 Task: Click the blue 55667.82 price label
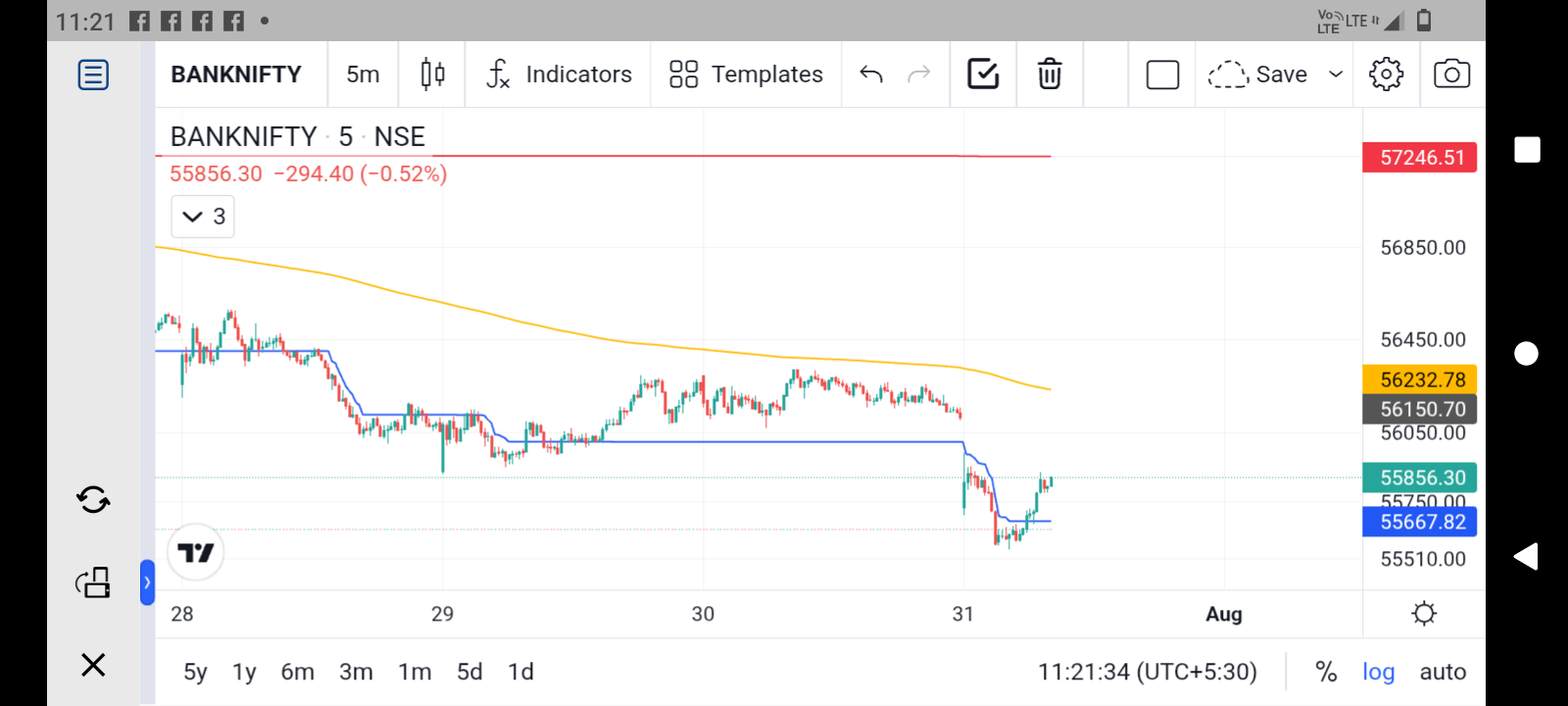1420,522
